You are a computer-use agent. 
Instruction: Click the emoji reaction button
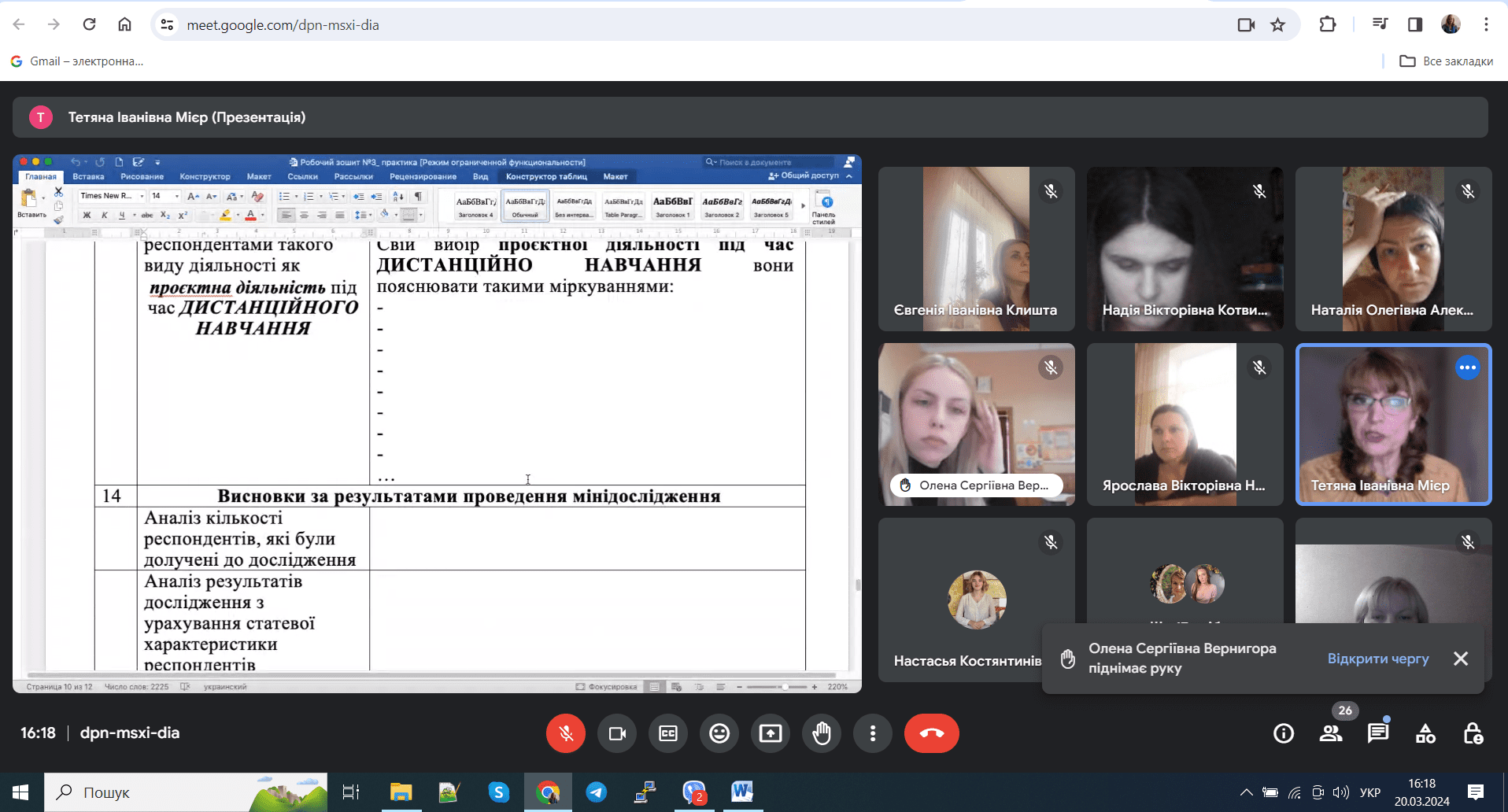[719, 733]
